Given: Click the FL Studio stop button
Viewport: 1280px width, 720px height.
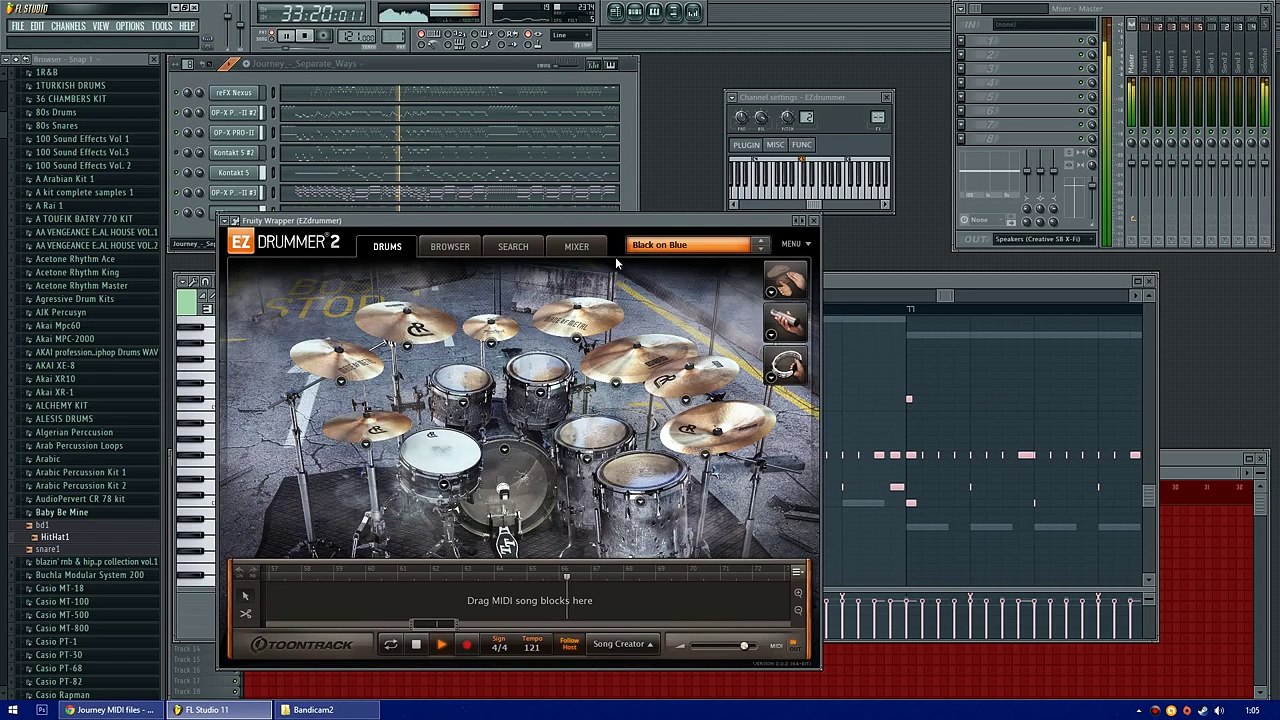Looking at the screenshot, I should [305, 36].
